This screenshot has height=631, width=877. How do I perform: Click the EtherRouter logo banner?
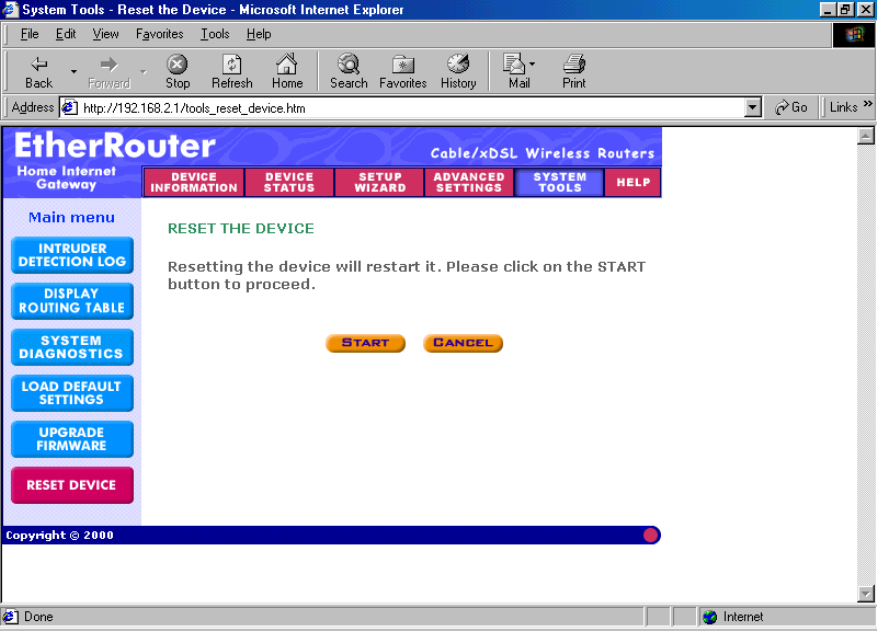pyautogui.click(x=115, y=145)
